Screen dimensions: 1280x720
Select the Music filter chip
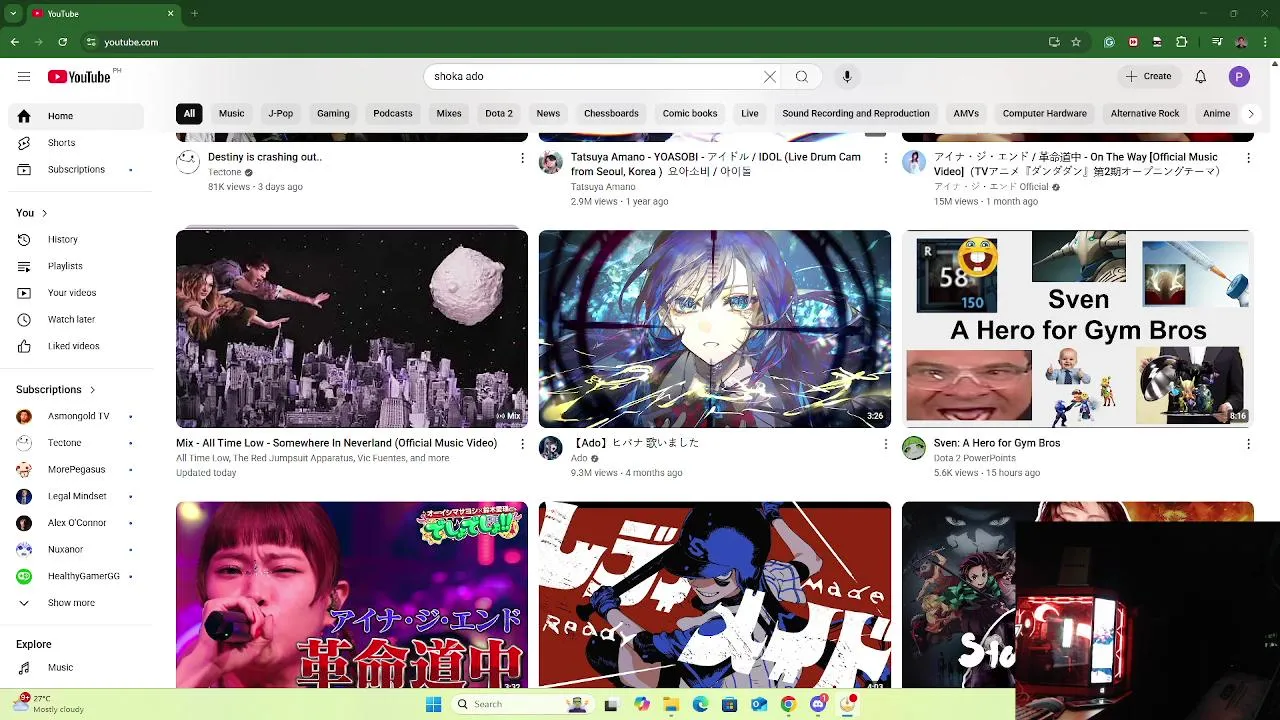231,114
